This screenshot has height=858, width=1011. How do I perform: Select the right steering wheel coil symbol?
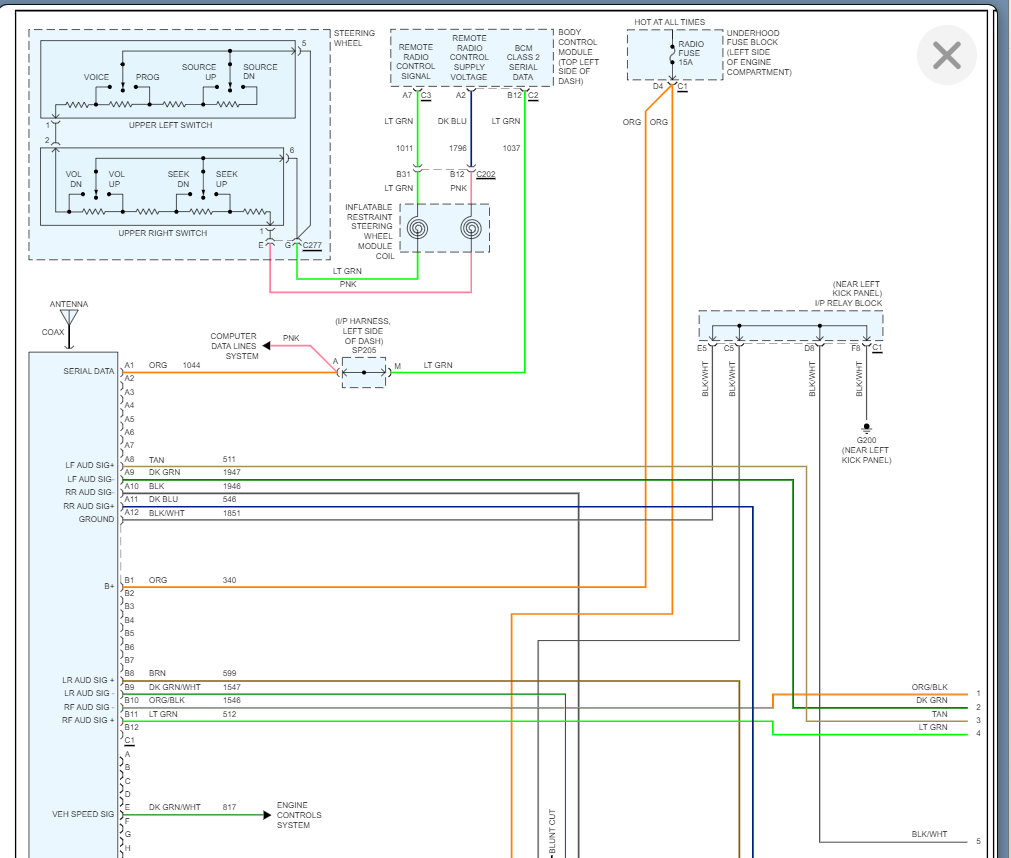471,229
